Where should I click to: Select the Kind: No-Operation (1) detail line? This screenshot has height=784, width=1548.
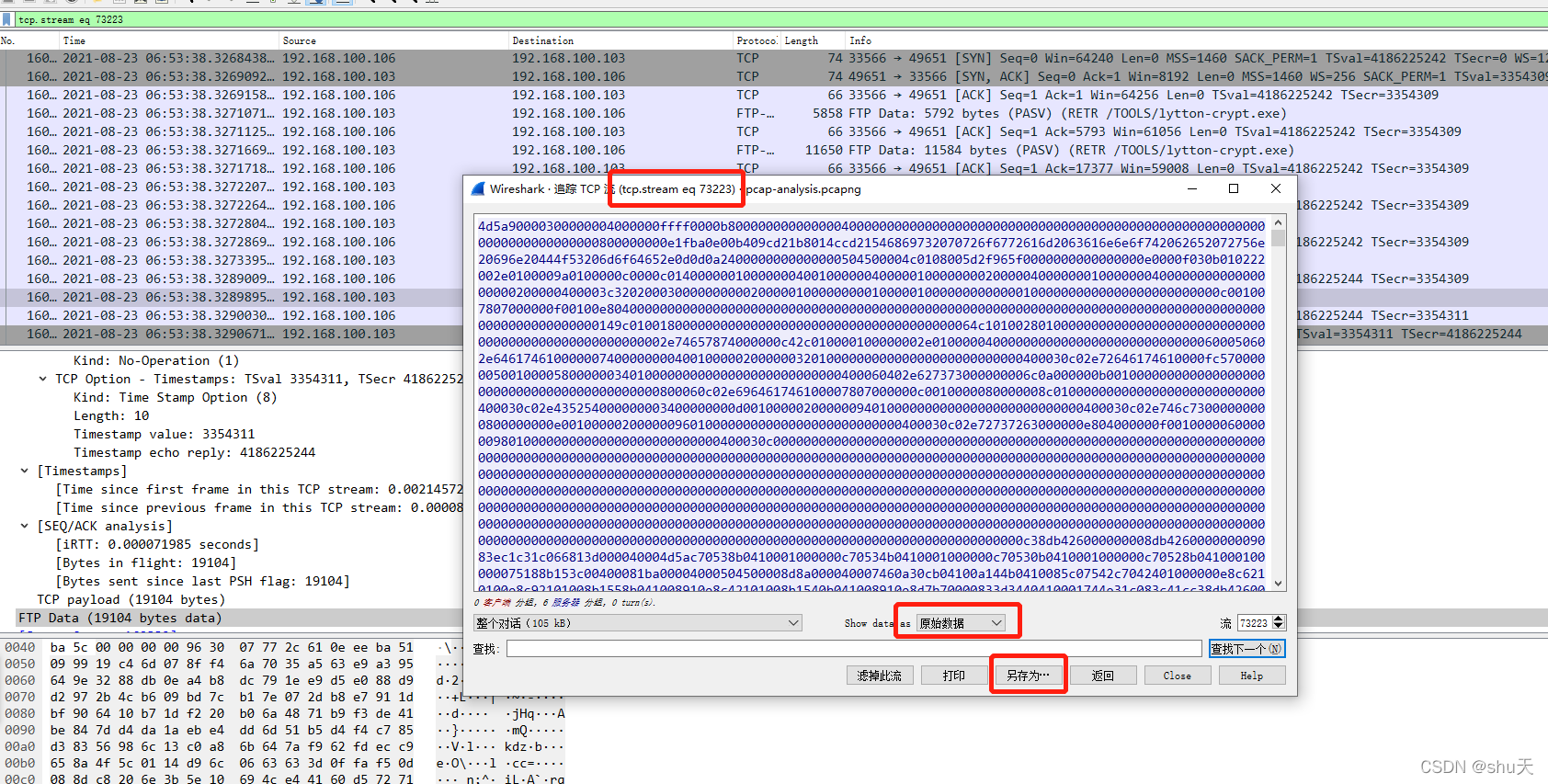[x=156, y=360]
